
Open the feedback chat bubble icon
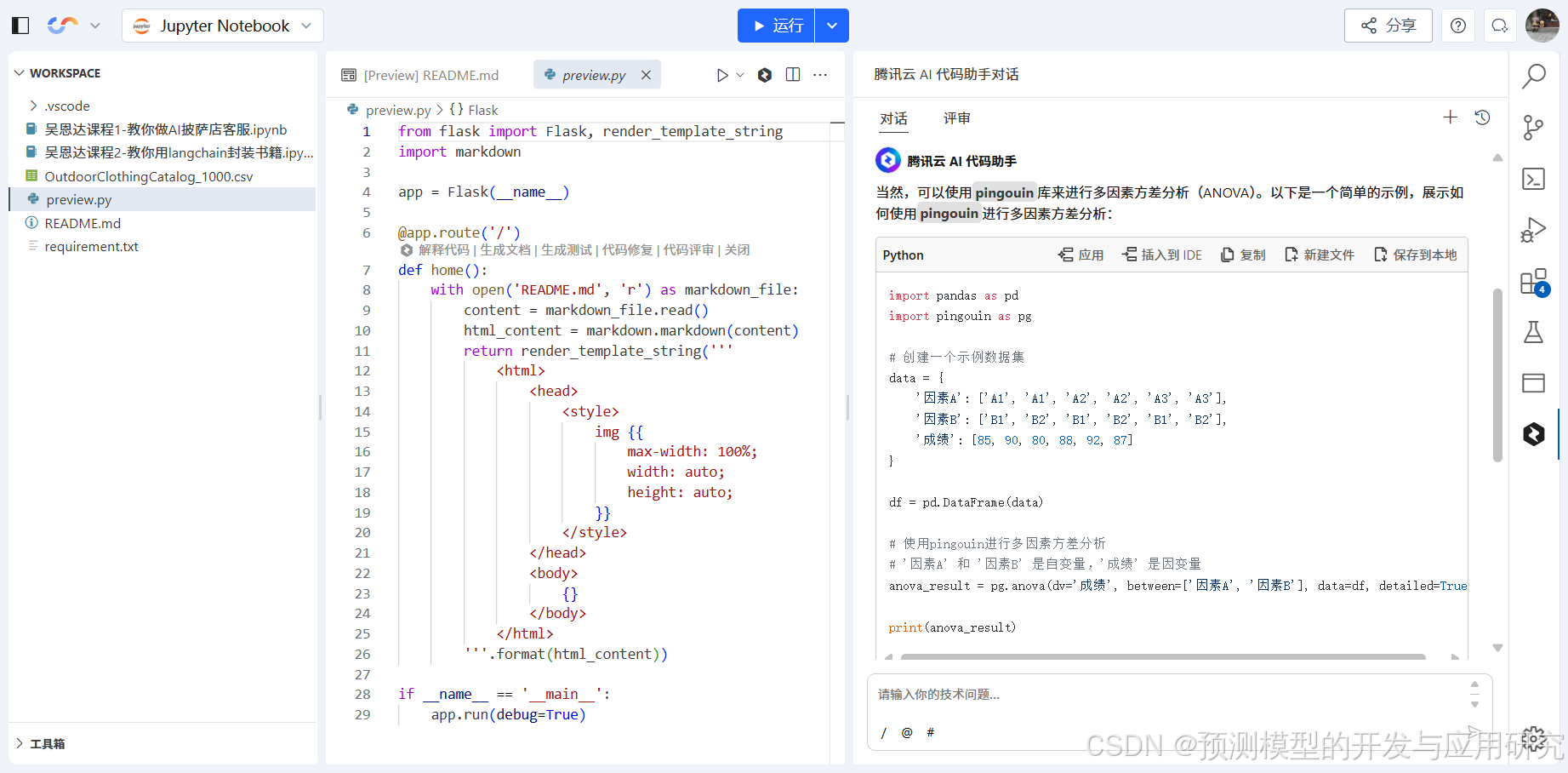1500,26
